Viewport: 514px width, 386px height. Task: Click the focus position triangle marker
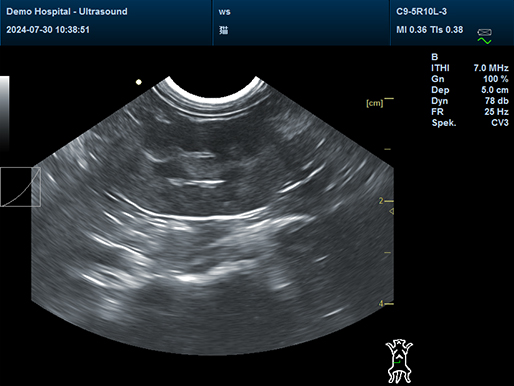(392, 211)
